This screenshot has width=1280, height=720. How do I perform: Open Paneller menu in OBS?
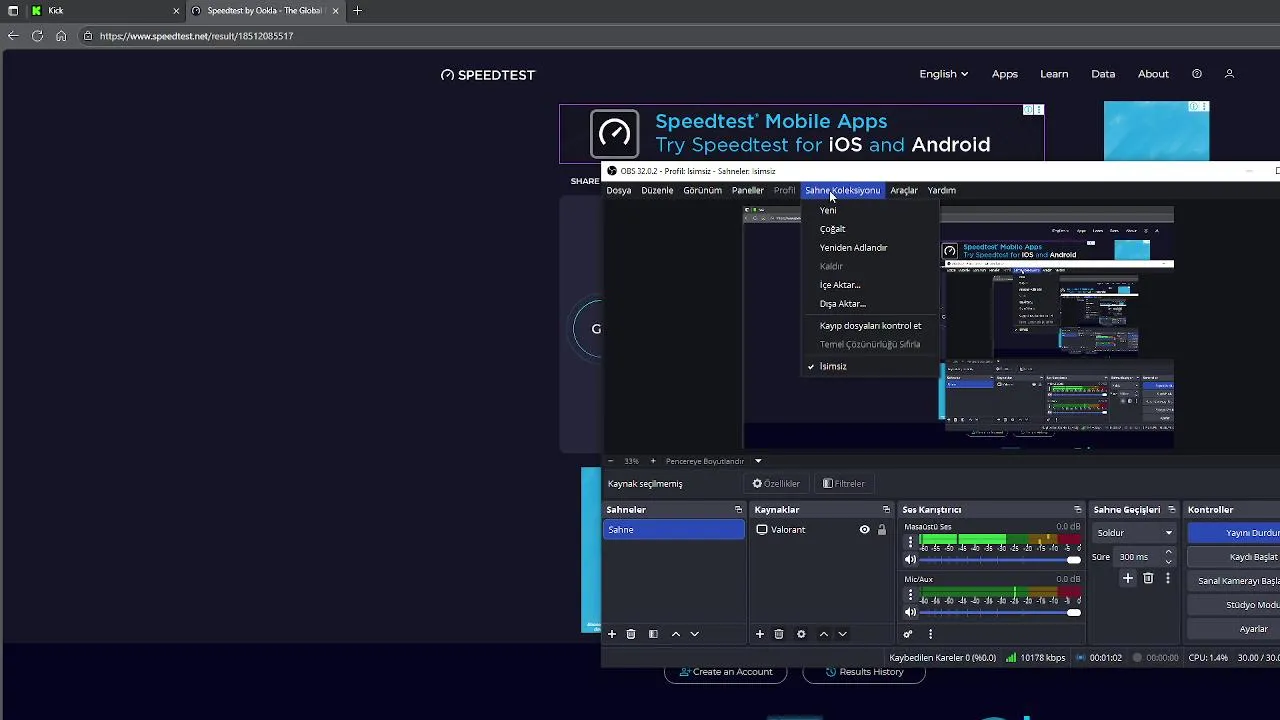point(748,190)
